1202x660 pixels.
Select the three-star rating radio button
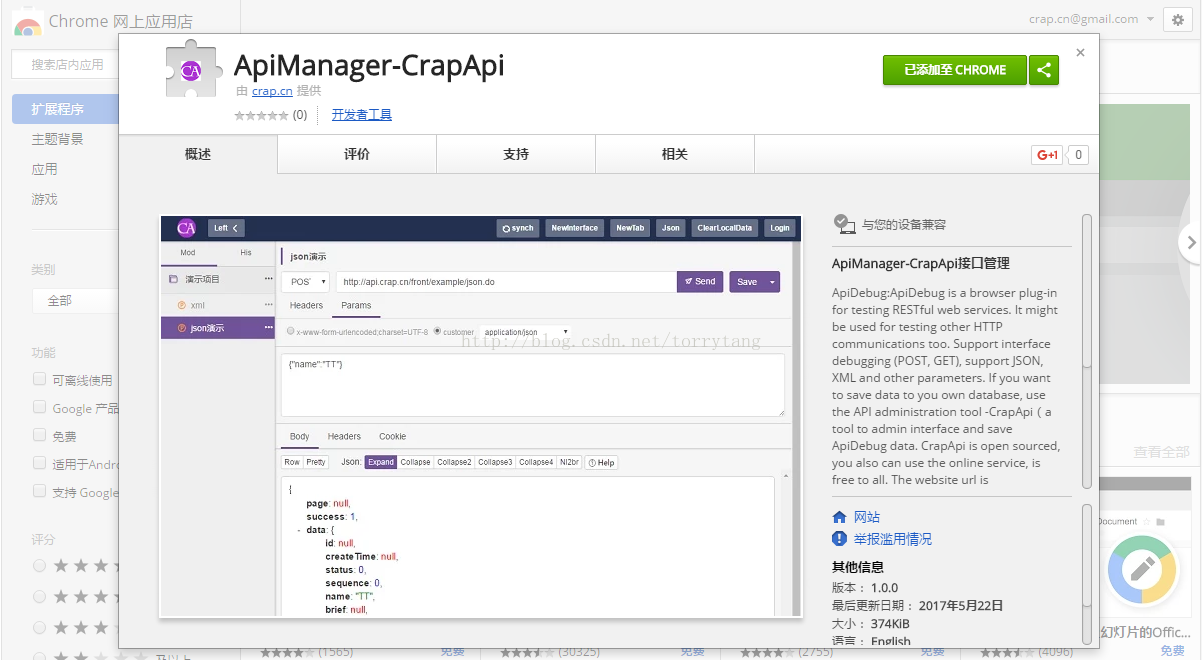40,628
